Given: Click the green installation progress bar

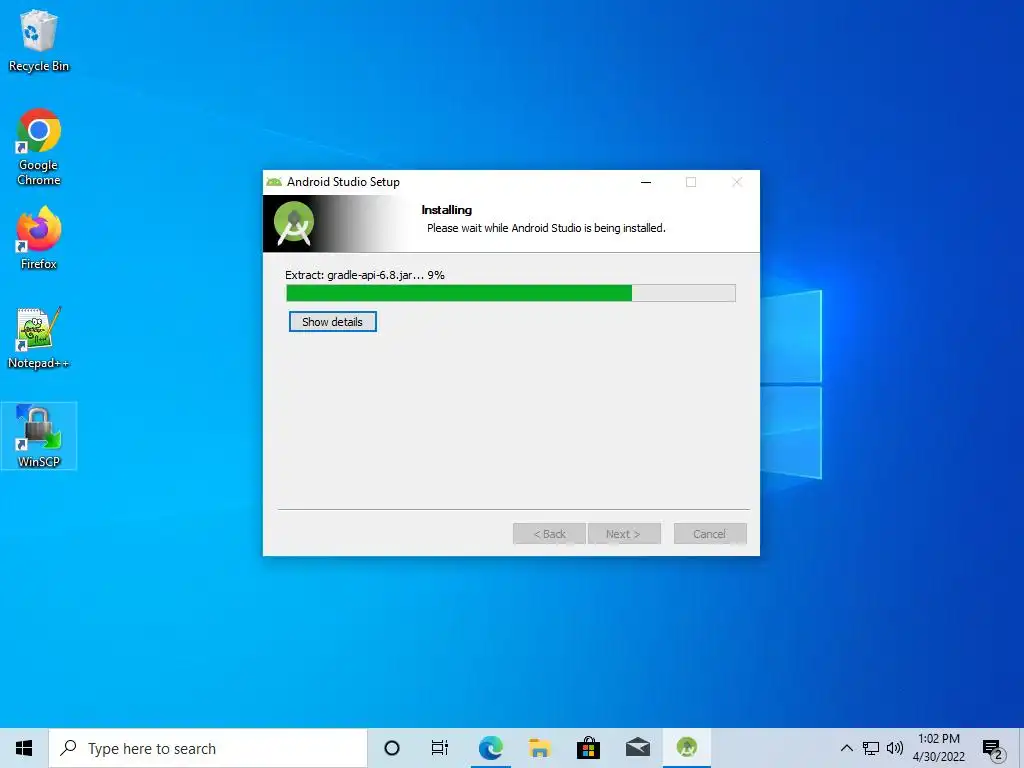Looking at the screenshot, I should [x=511, y=293].
